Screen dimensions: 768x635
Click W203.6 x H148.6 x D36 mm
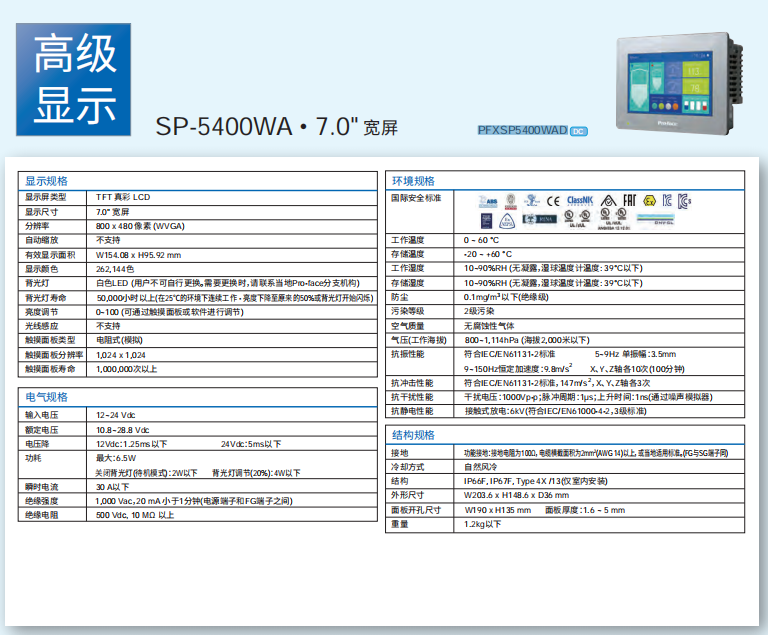pos(516,495)
